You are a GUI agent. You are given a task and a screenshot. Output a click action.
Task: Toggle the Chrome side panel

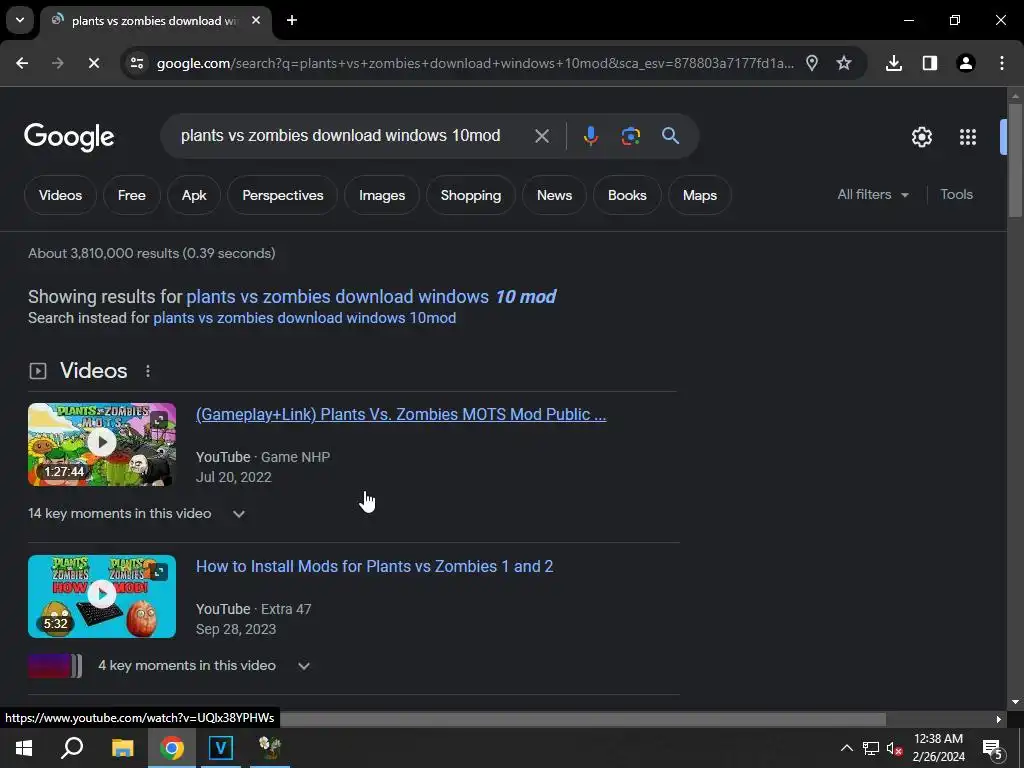pos(930,63)
